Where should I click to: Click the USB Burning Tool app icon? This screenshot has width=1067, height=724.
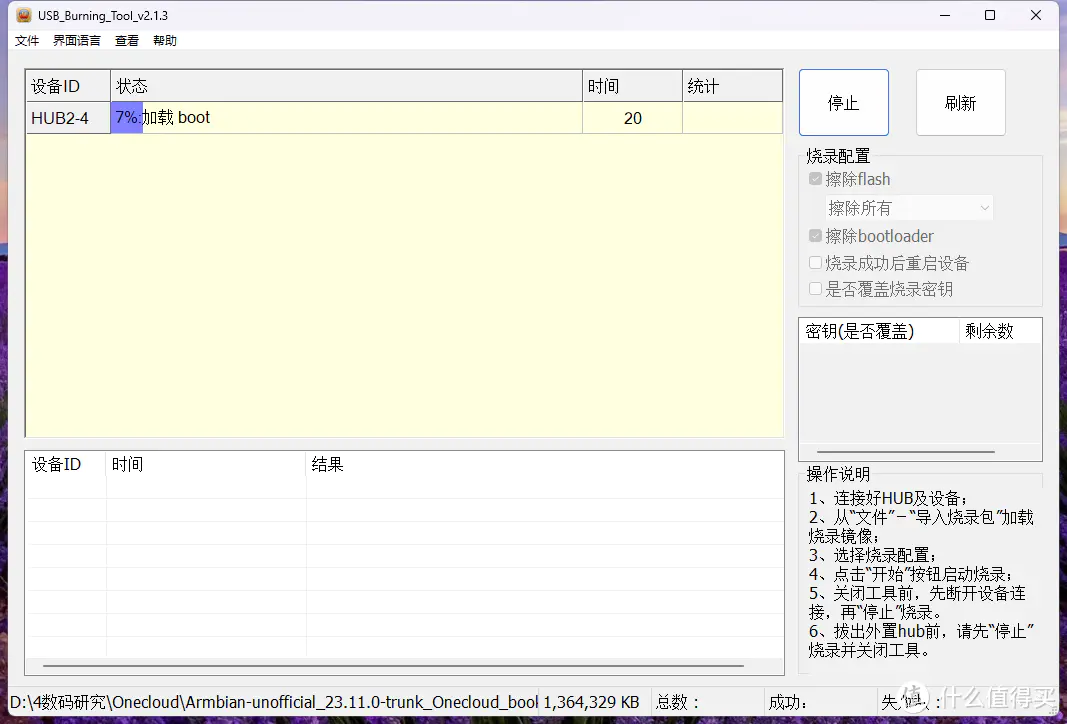[24, 15]
